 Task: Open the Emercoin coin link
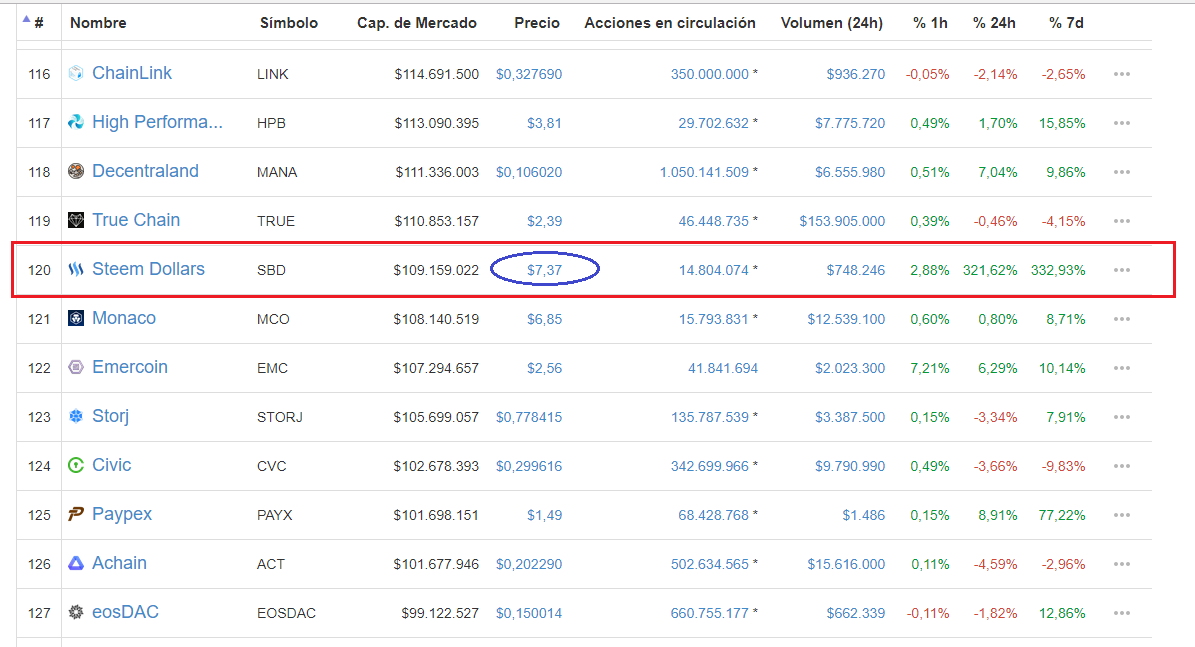(x=130, y=367)
